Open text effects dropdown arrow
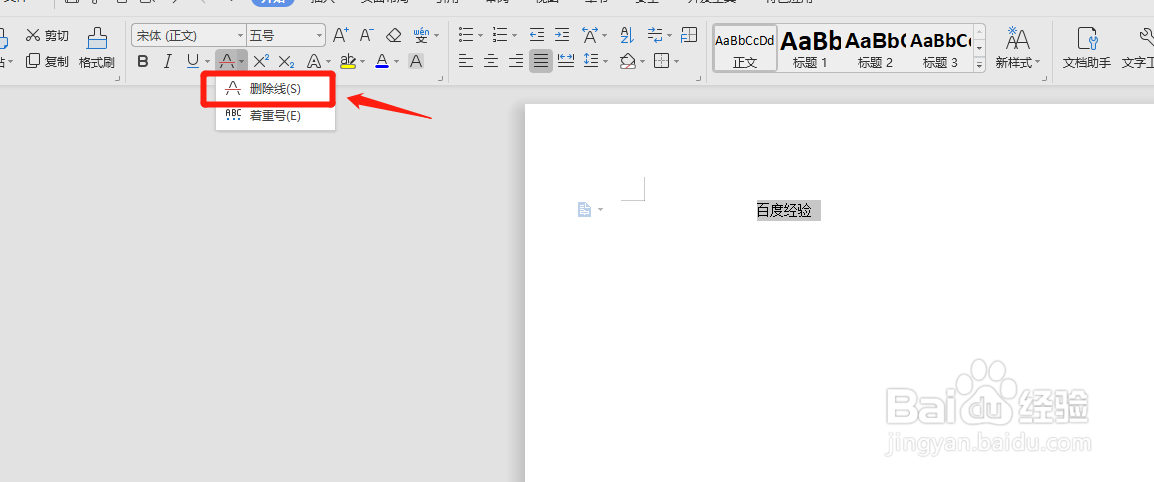This screenshot has width=1154, height=482. (x=328, y=61)
